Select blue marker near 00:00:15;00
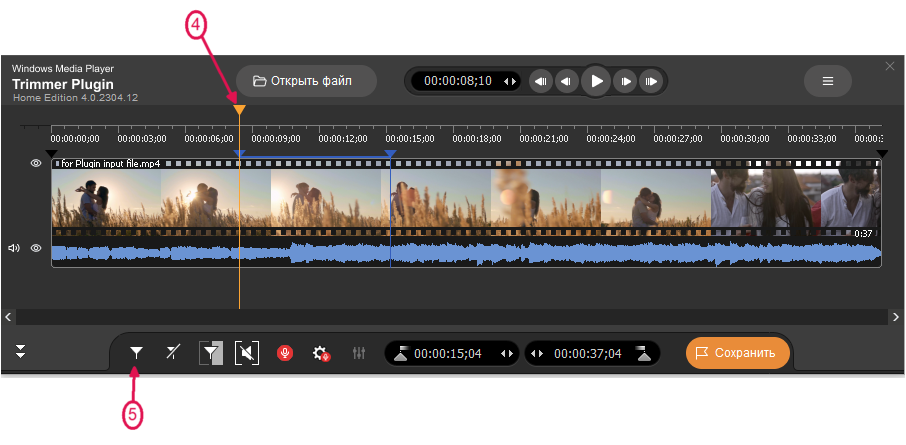906x445 pixels. click(391, 154)
